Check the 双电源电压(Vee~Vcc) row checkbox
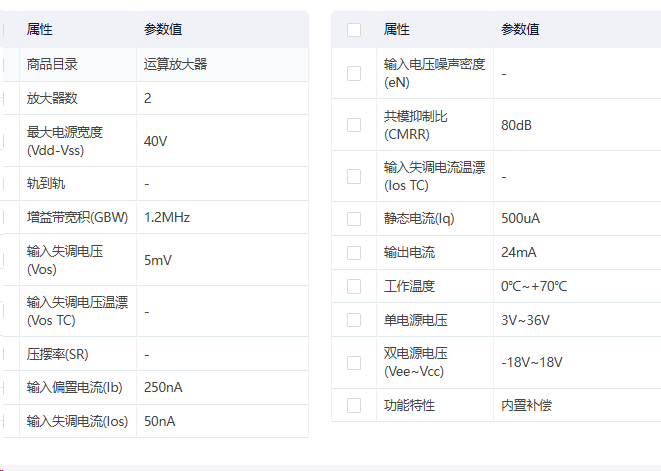661x471 pixels. [x=354, y=363]
